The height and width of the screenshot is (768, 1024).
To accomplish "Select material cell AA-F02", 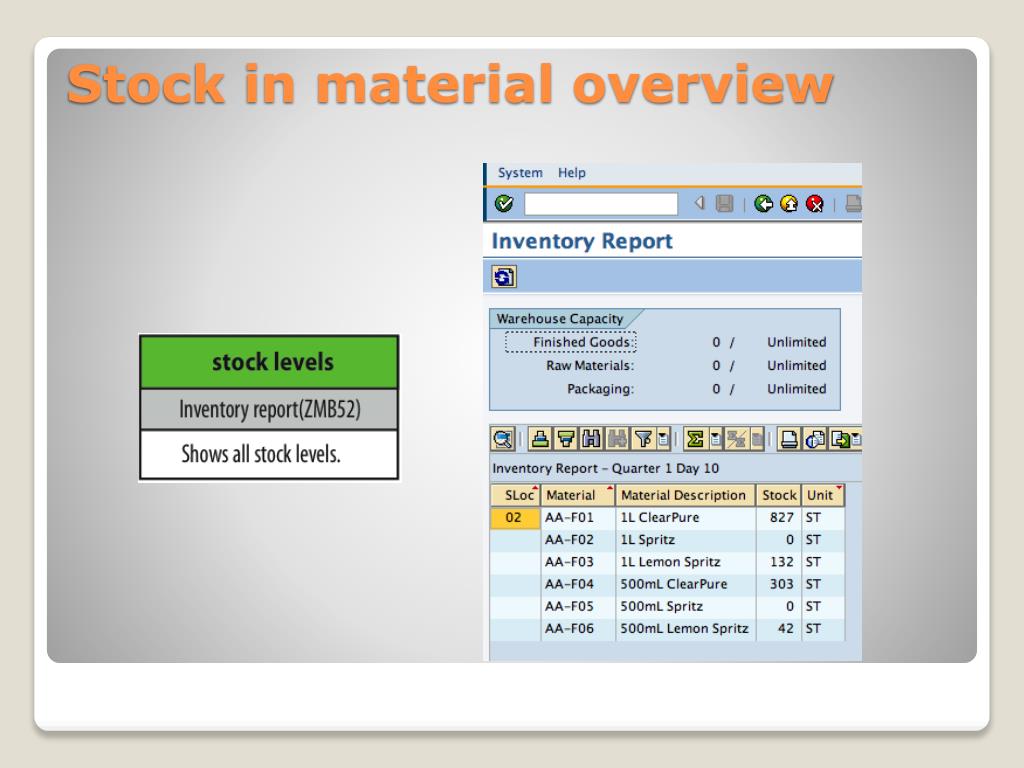I will pyautogui.click(x=578, y=540).
